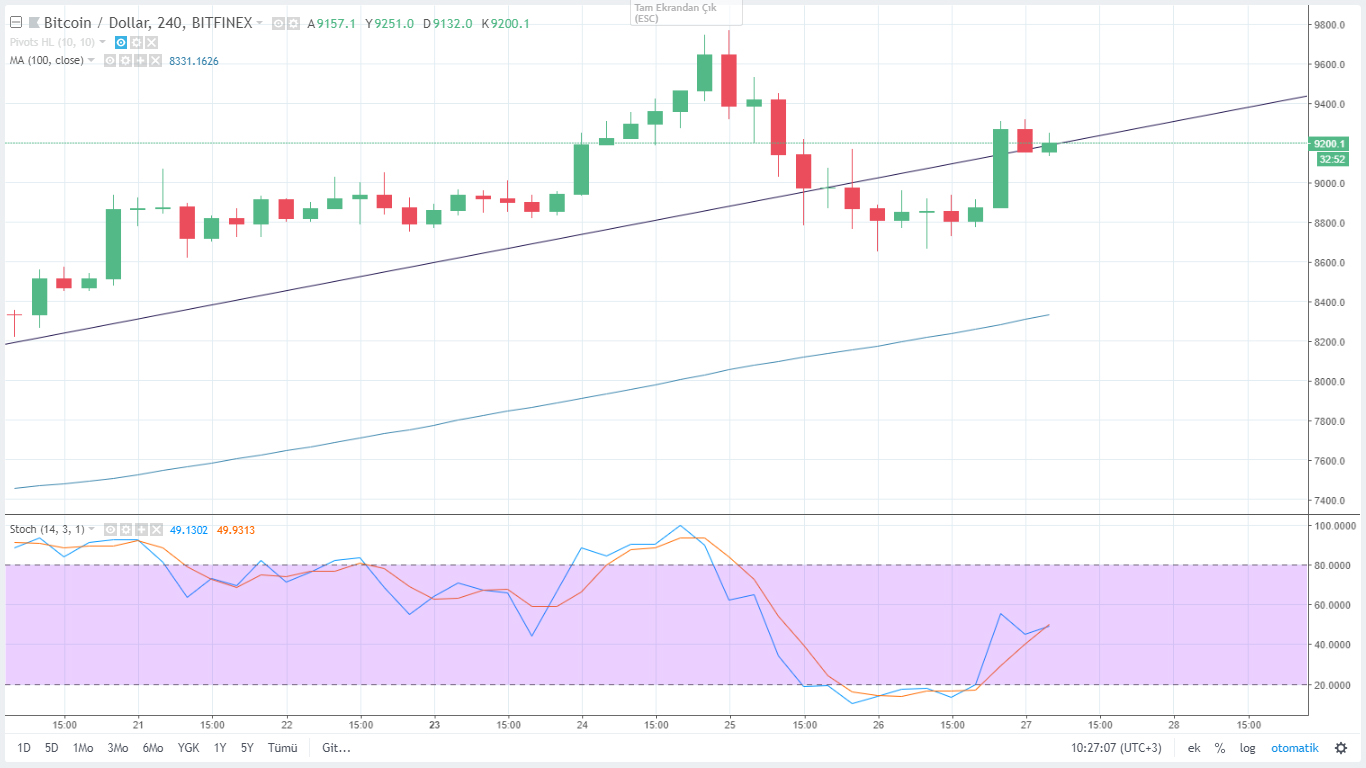Toggle MA (100, close) visibility eye
The image size is (1366, 768).
click(110, 61)
